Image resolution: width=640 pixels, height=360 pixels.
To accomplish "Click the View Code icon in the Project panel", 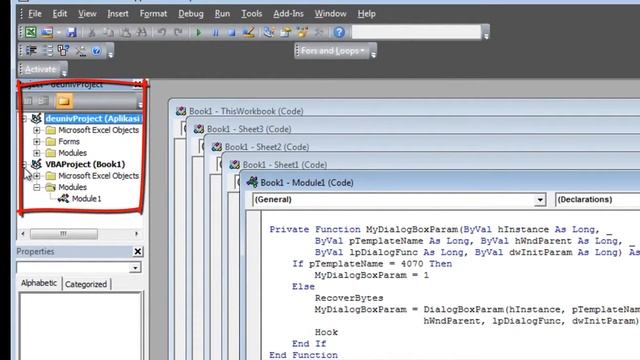I will pyautogui.click(x=28, y=101).
